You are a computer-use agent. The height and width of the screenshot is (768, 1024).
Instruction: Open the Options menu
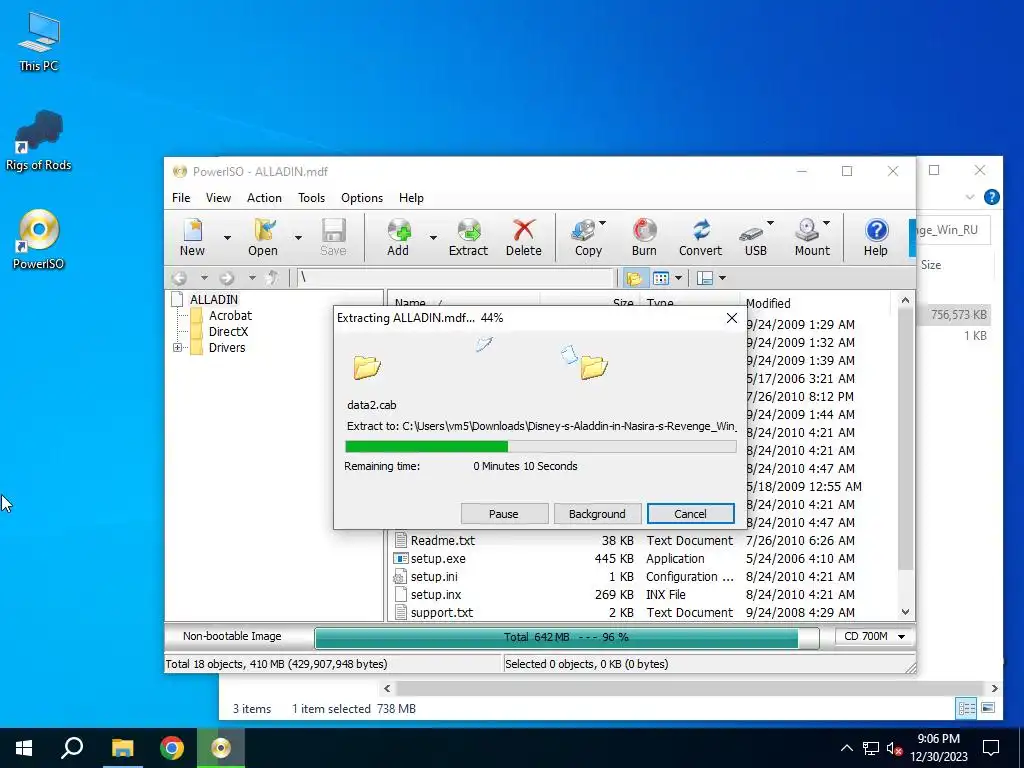tap(362, 198)
